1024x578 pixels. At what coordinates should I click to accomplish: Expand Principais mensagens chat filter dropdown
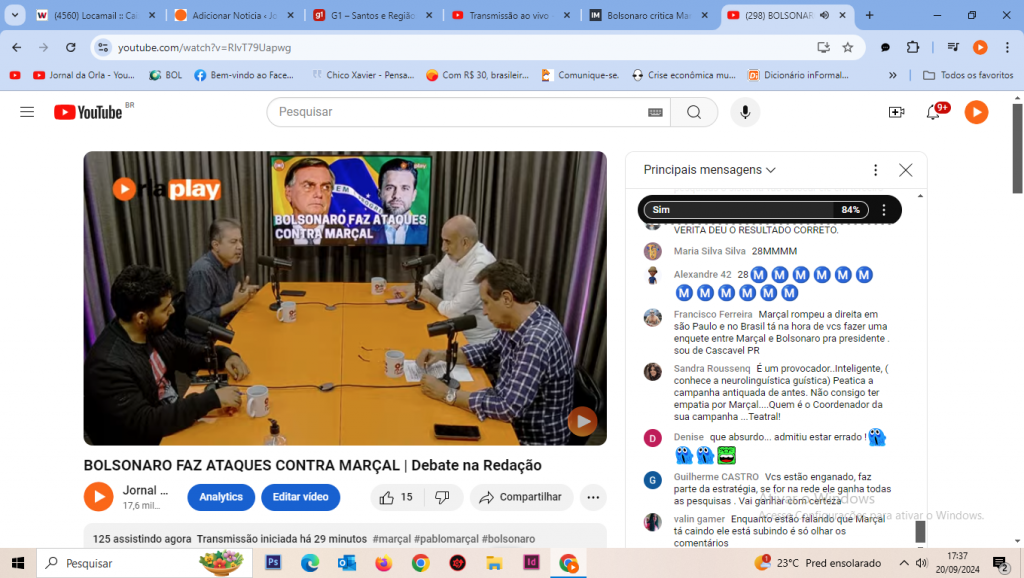click(x=709, y=170)
